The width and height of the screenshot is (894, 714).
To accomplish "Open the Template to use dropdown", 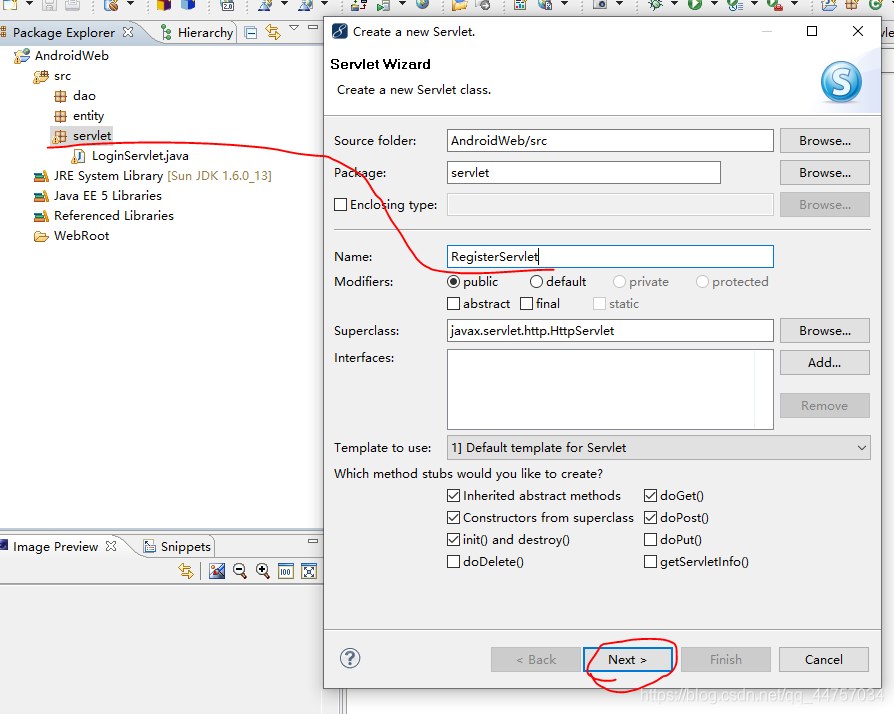I will pyautogui.click(x=862, y=447).
